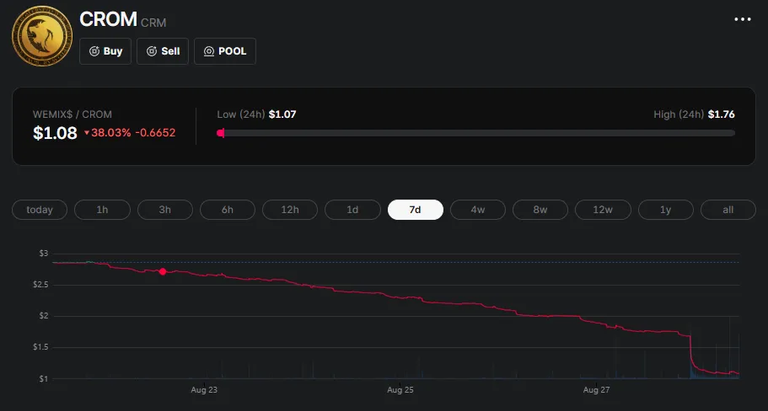Select the 1h time range

[x=102, y=210]
